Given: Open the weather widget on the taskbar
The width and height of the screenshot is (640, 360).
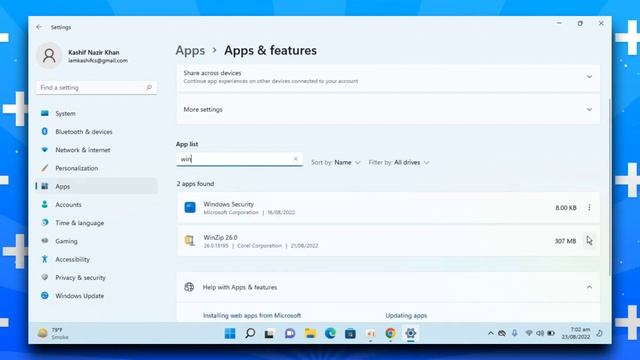Looking at the screenshot, I should coord(53,333).
